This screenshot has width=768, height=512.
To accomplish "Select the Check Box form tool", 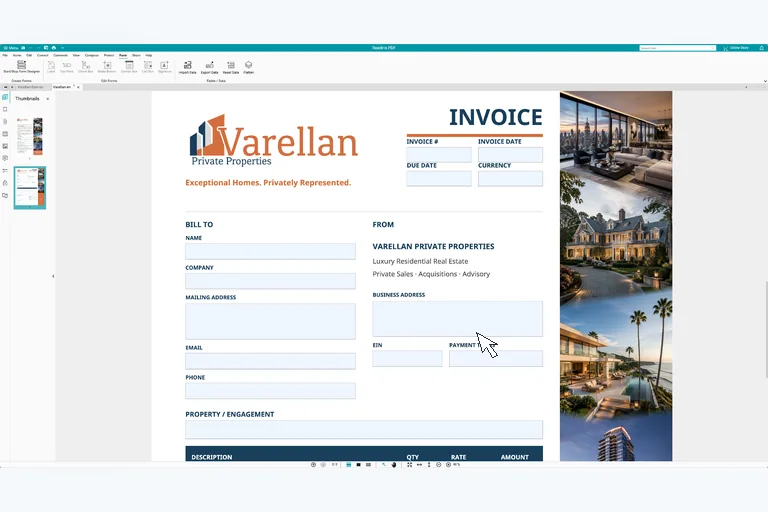I will 86,67.
